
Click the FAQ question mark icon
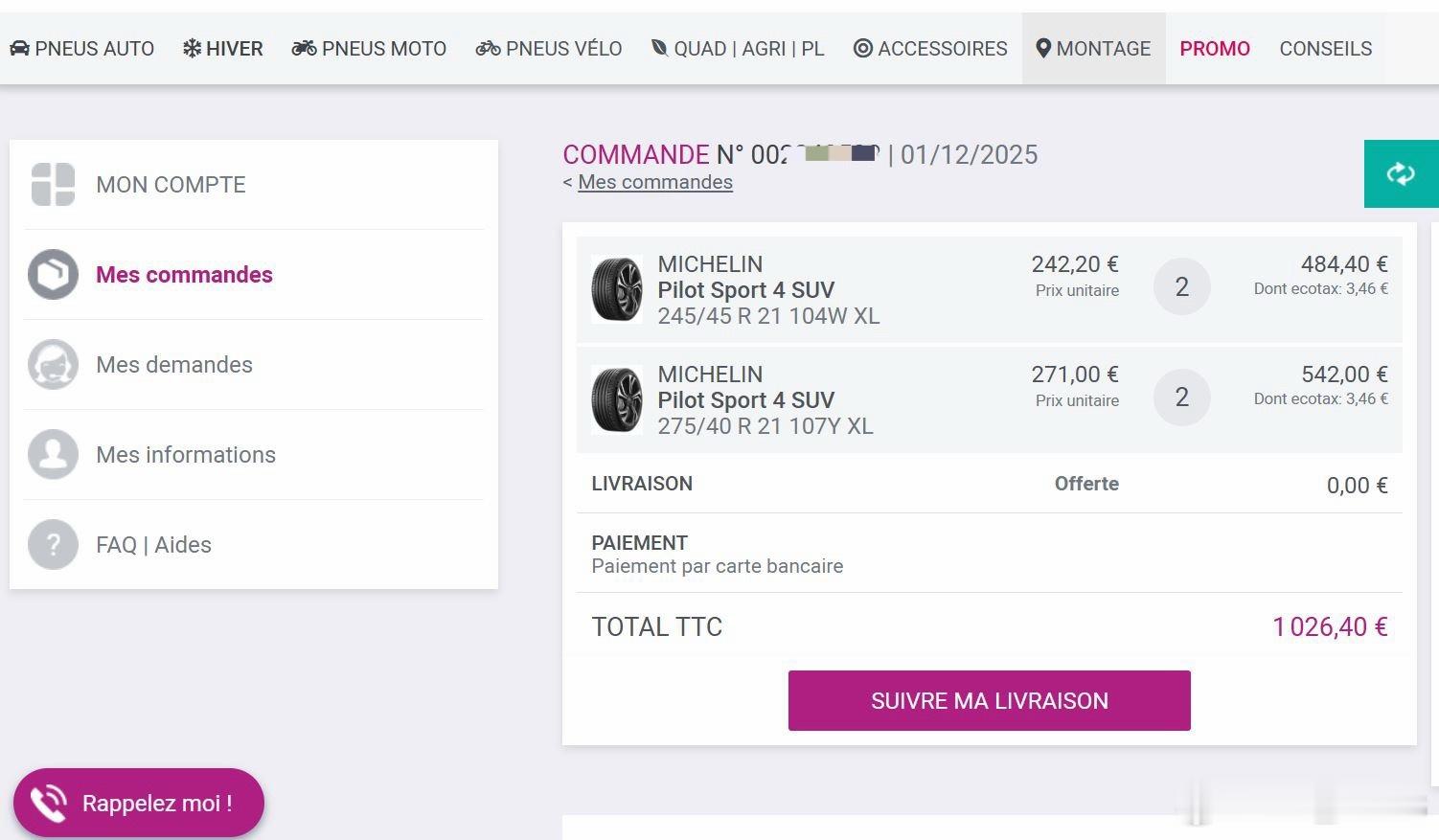point(53,545)
